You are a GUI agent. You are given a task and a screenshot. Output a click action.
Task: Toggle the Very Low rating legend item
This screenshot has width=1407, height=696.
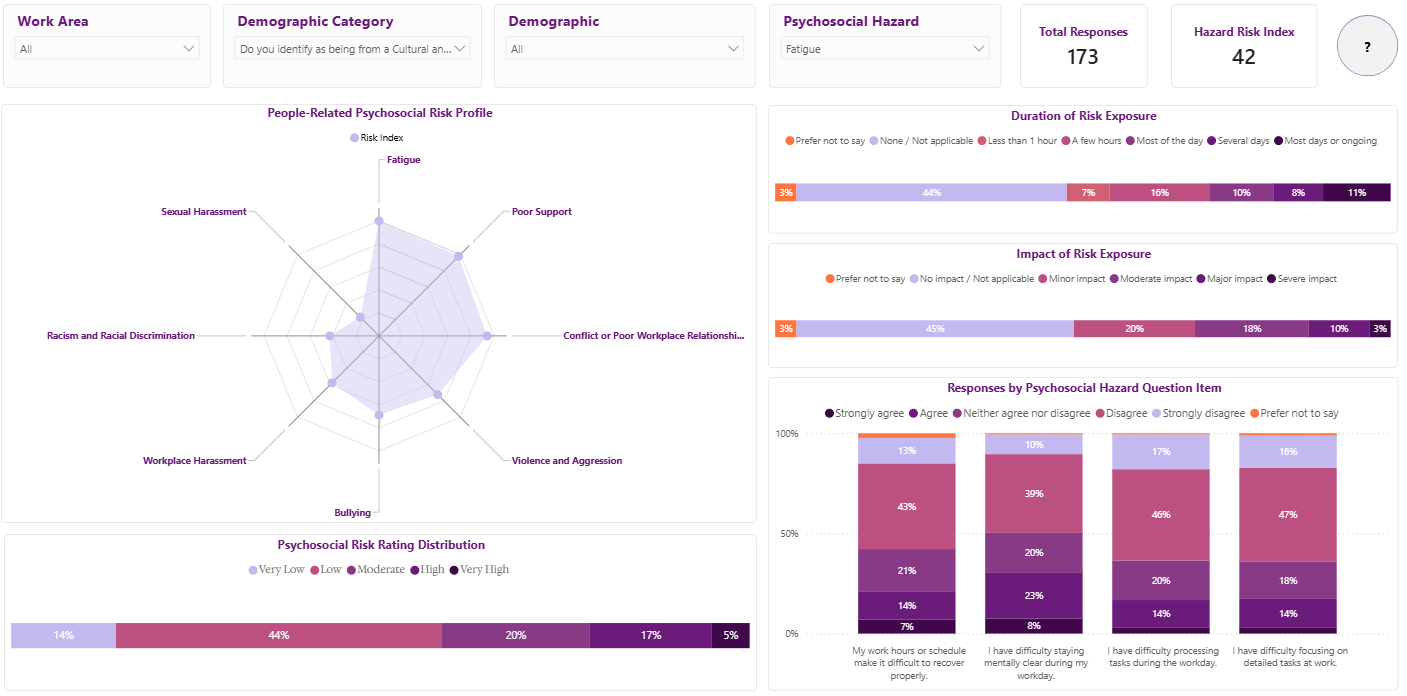279,570
